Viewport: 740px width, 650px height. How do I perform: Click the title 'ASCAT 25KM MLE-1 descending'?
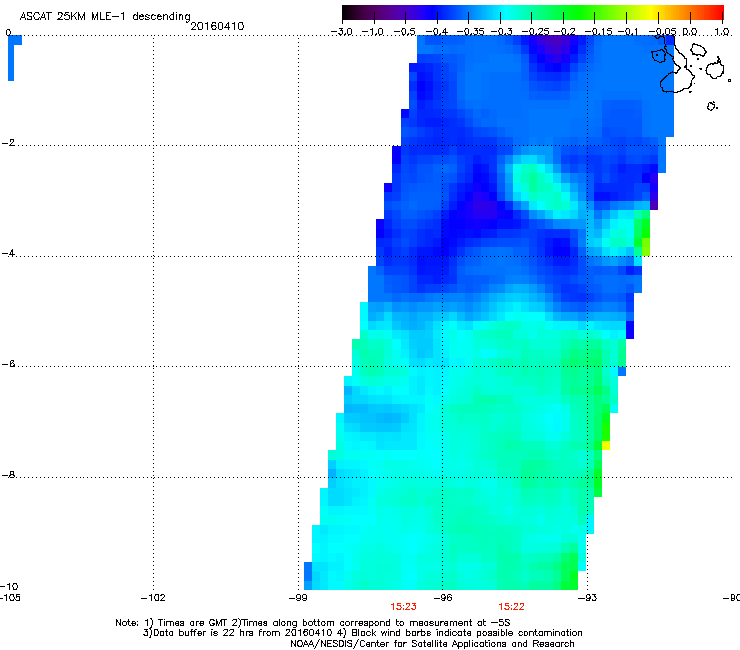[105, 17]
